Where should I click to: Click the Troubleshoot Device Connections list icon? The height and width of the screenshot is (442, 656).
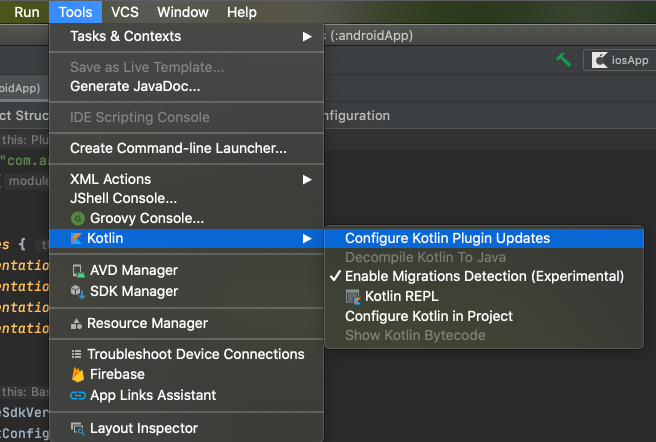[x=76, y=355]
